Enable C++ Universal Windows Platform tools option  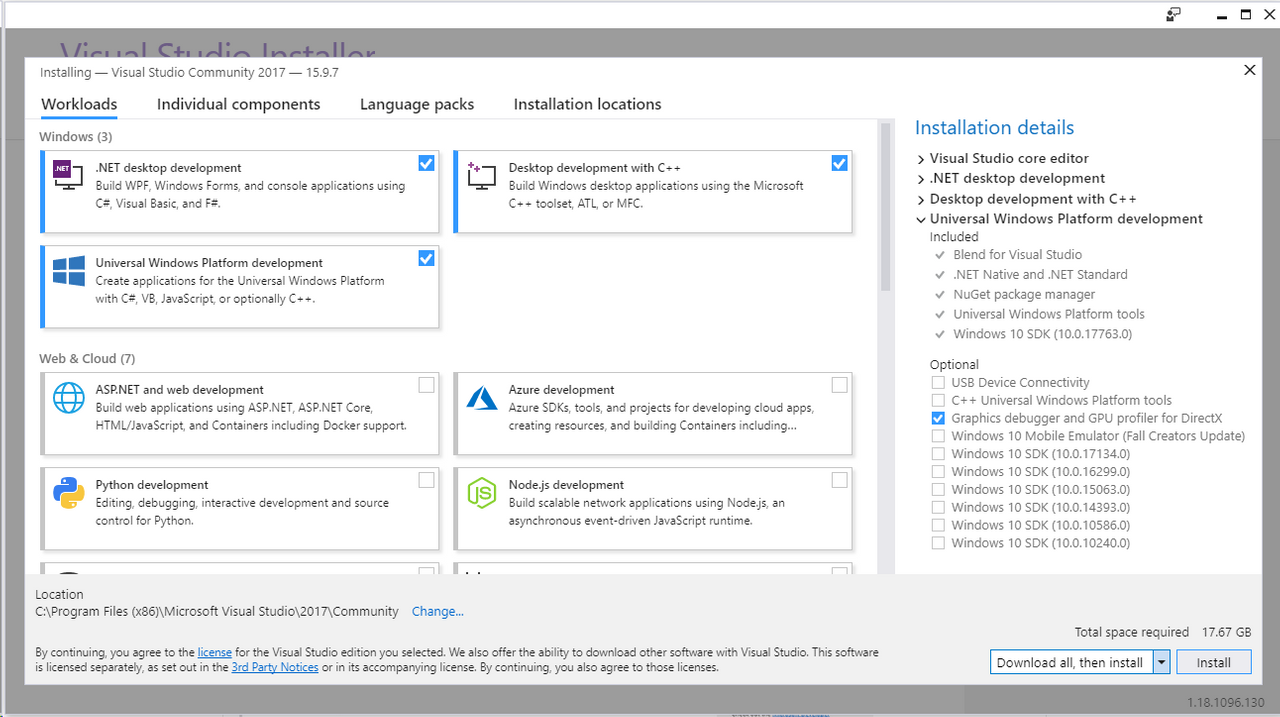point(938,400)
